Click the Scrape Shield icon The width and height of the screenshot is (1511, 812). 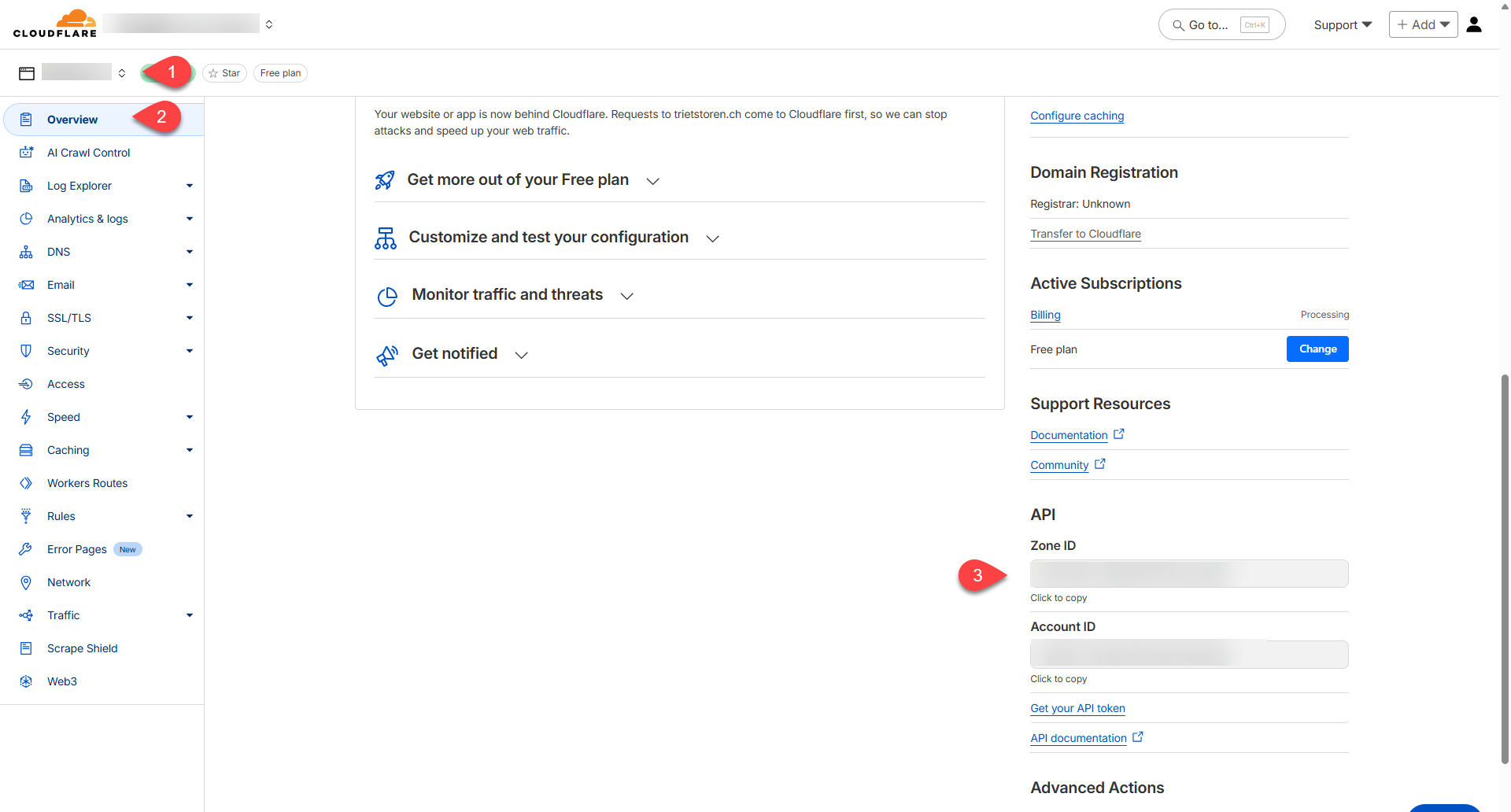pyautogui.click(x=26, y=648)
